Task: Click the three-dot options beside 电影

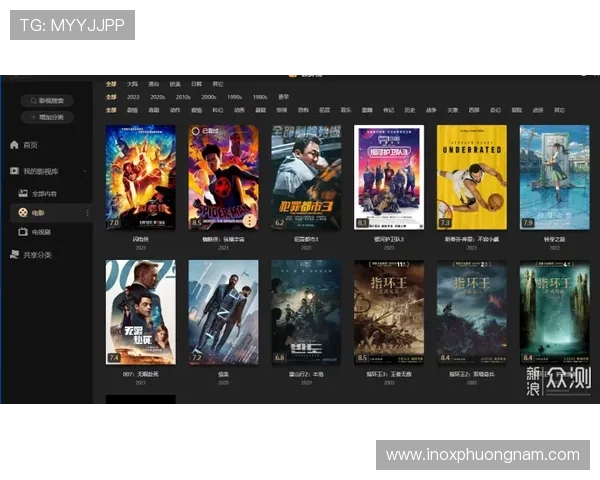Action: (87, 212)
